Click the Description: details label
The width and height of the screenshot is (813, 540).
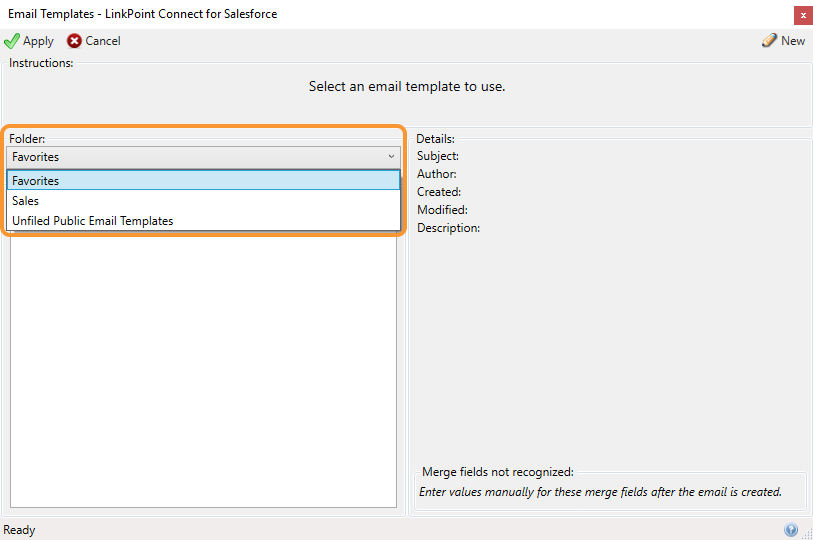coord(448,228)
